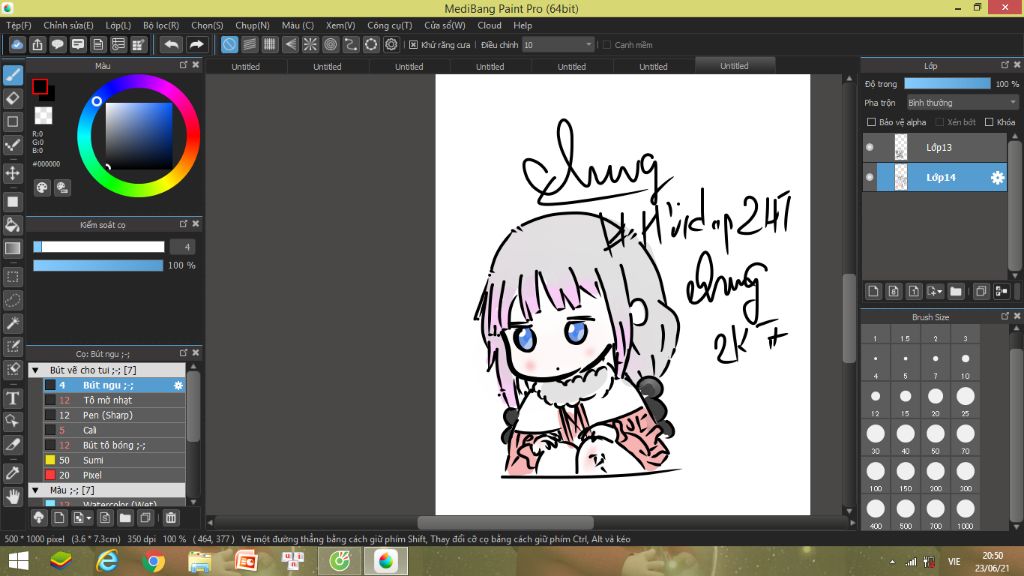The height and width of the screenshot is (576, 1024).
Task: Open the Tệp(F) menu
Action: pos(19,25)
